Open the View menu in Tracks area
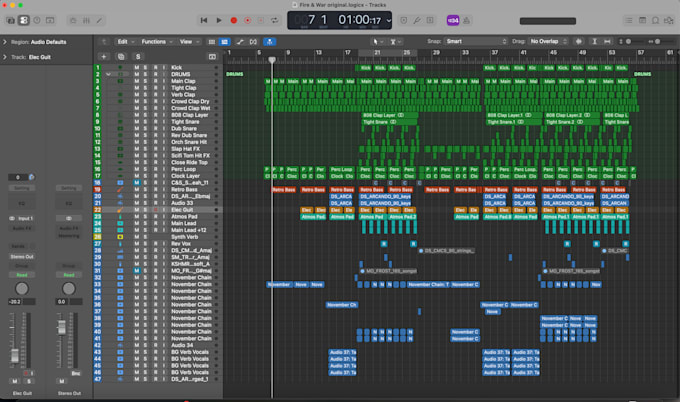Screen dimensions: 680x402 point(190,42)
